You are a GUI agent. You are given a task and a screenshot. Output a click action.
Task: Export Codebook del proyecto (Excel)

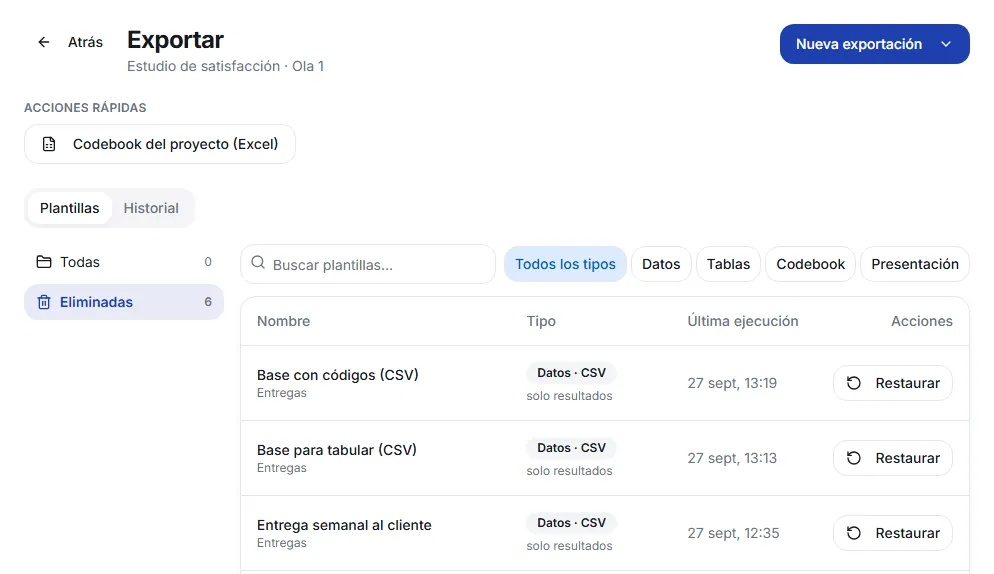pos(160,144)
